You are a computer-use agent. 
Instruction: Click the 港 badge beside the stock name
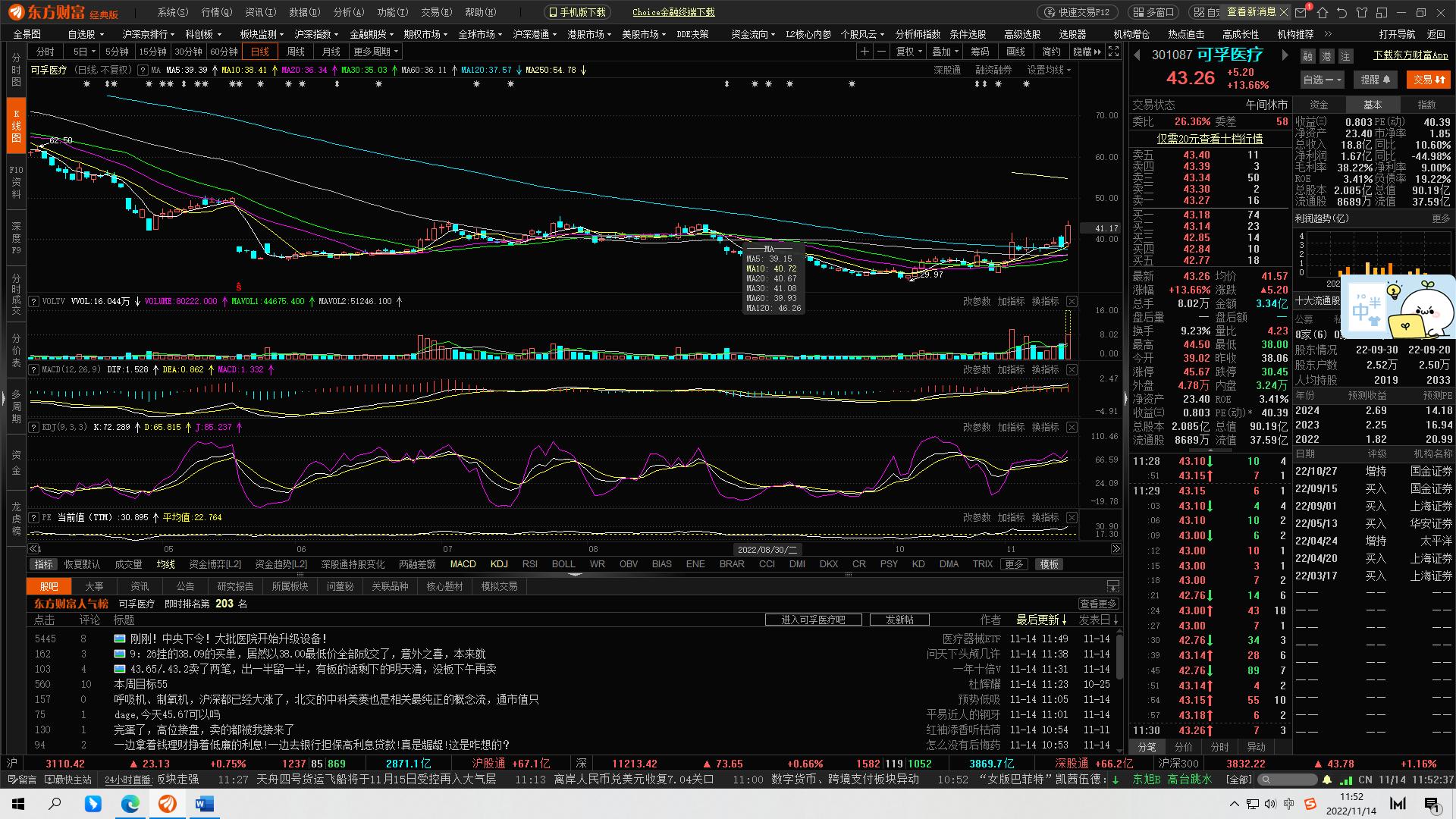[x=1326, y=56]
